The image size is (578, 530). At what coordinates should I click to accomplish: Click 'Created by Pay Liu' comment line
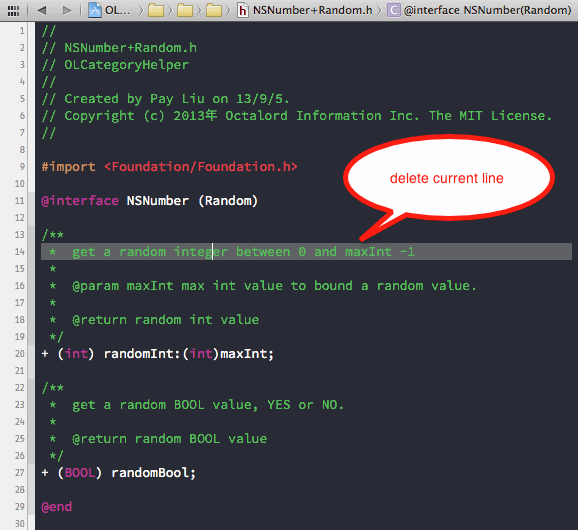pos(165,99)
